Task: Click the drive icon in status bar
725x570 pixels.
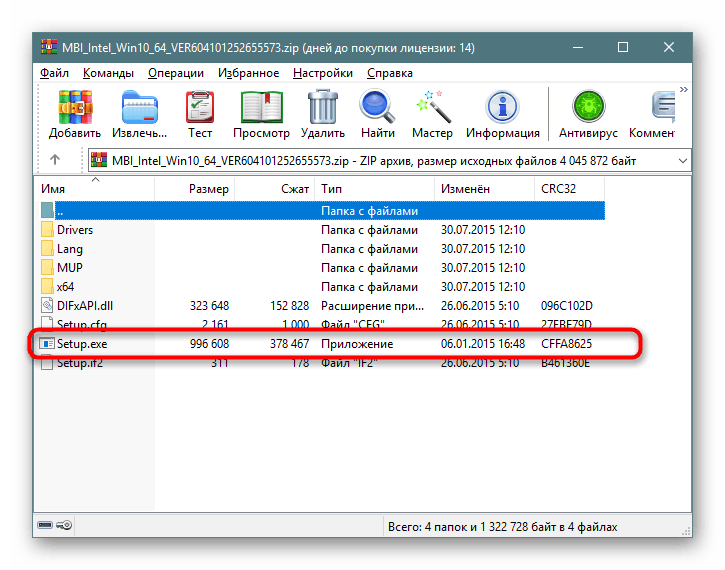Action: tap(45, 525)
